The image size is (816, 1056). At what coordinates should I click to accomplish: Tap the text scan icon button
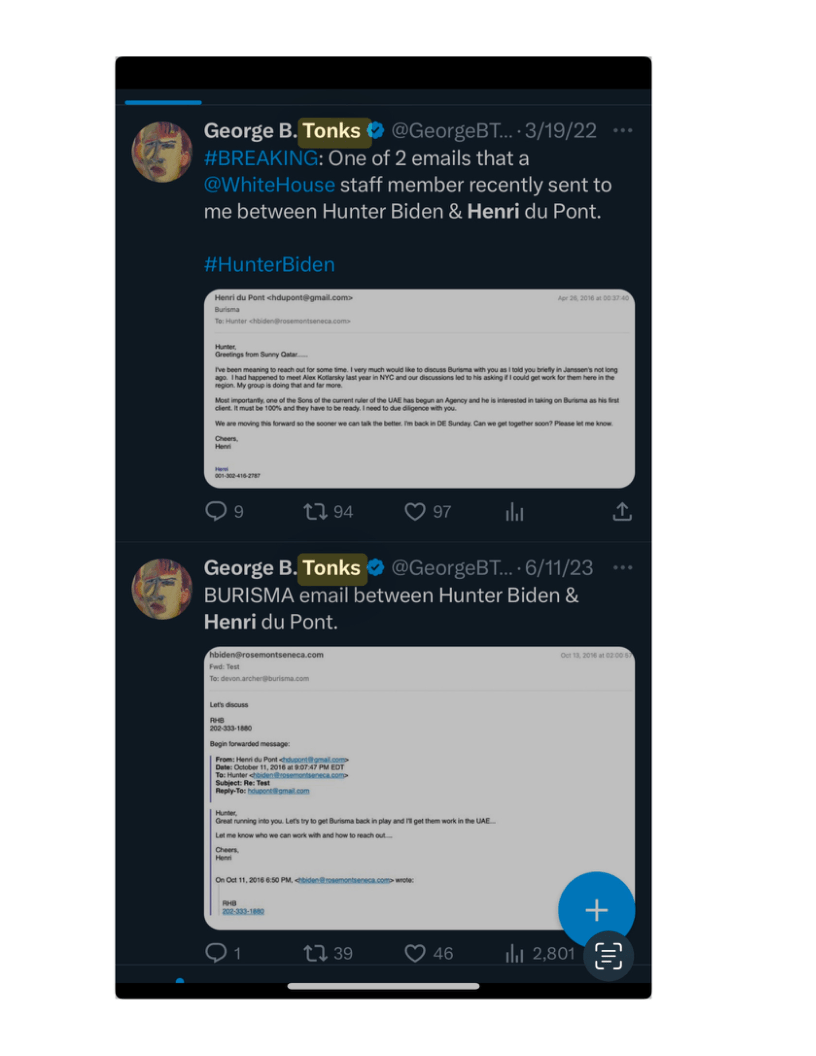pyautogui.click(x=608, y=956)
